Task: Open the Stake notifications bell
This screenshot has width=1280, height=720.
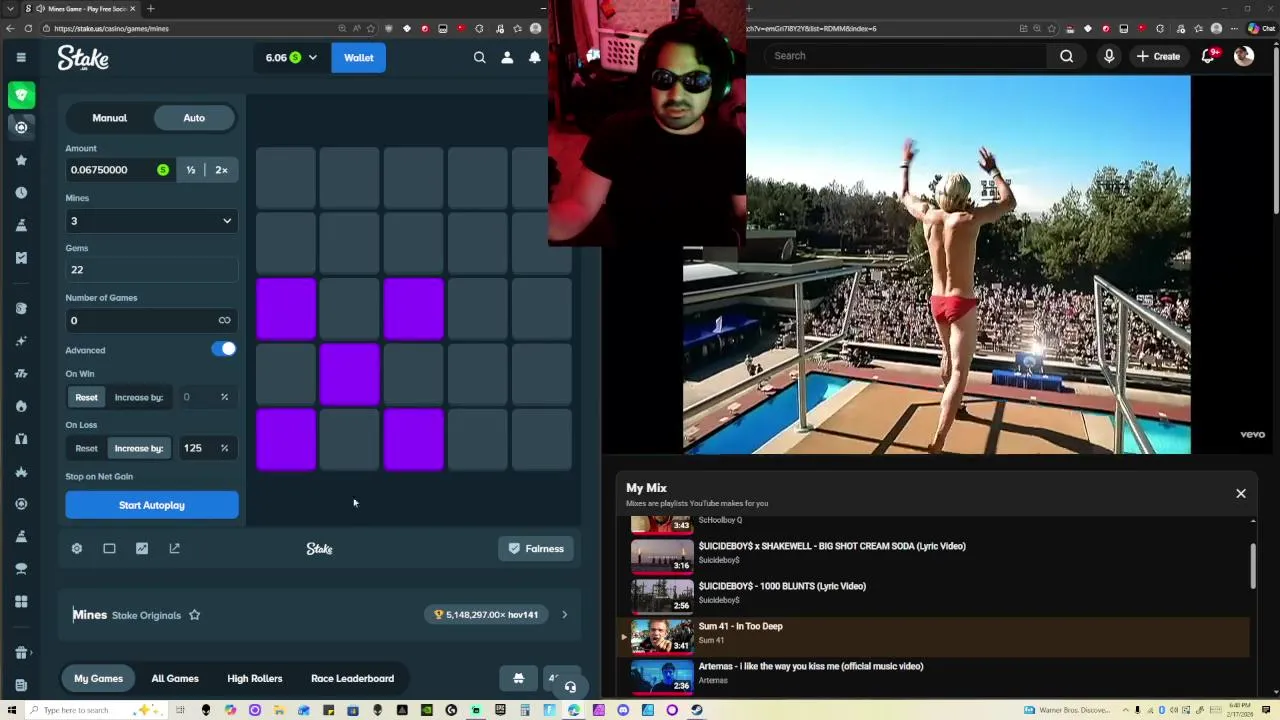Action: pos(535,58)
